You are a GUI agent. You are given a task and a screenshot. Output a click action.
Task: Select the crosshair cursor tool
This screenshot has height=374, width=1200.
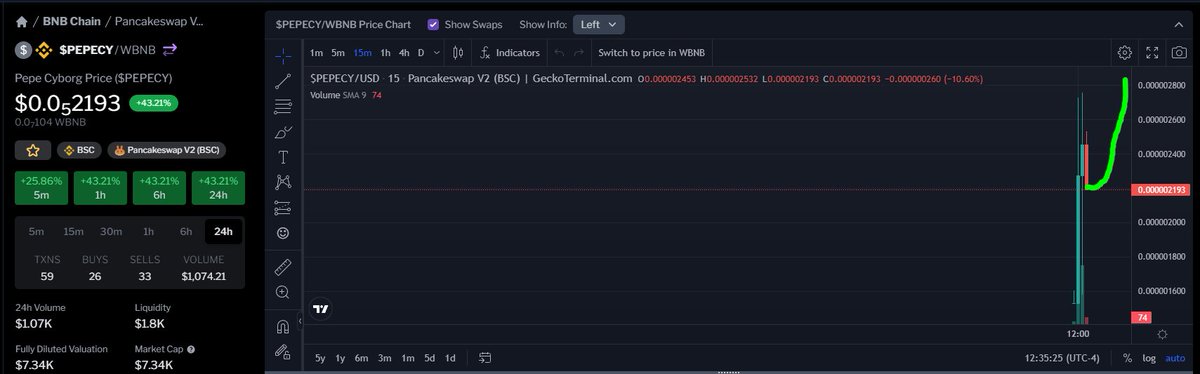coord(283,56)
